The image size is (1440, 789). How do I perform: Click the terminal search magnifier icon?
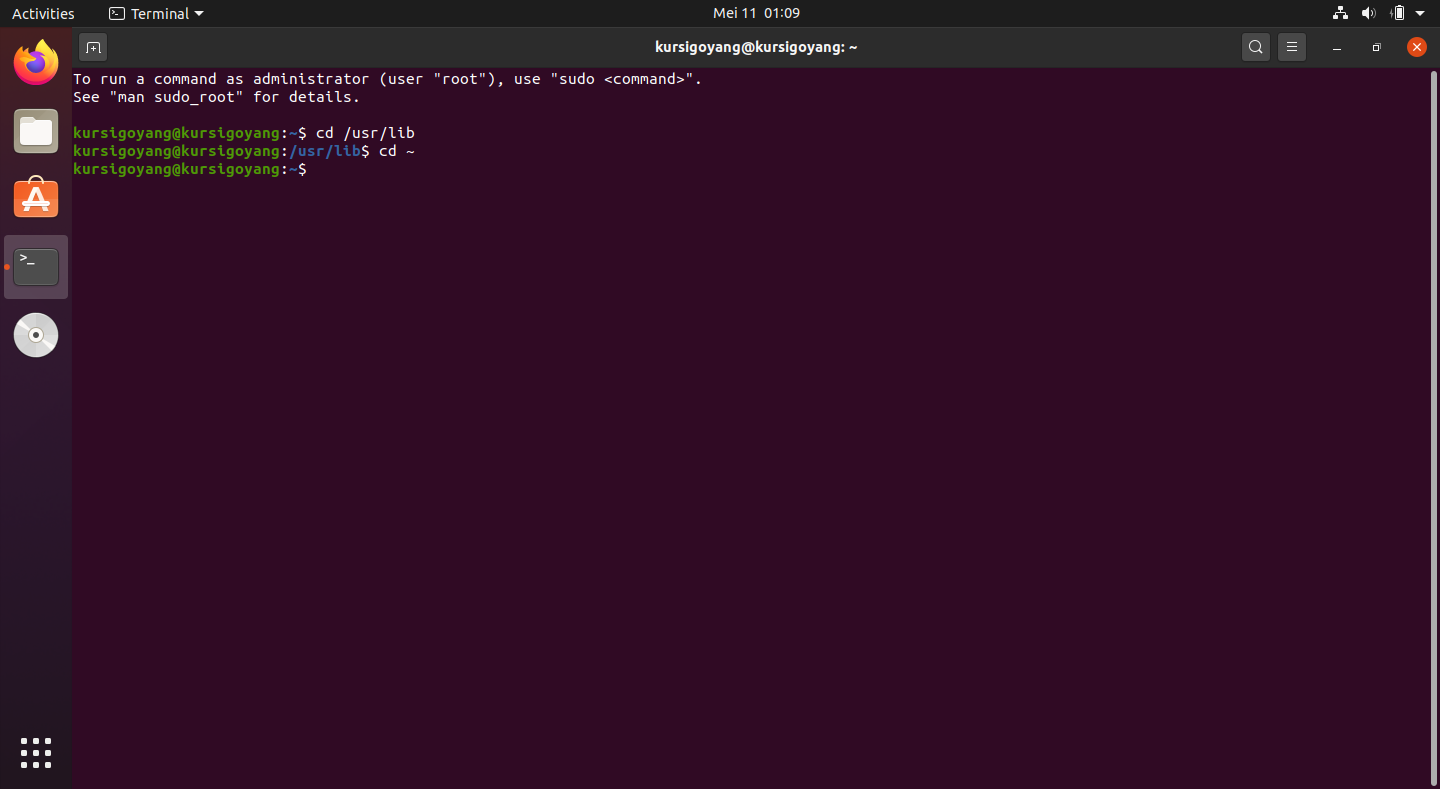[x=1256, y=47]
